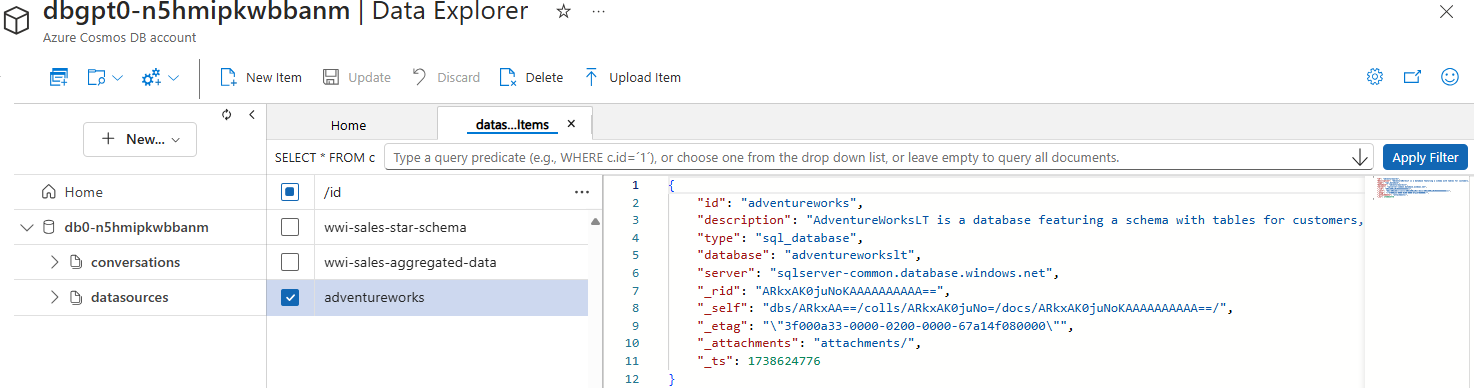This screenshot has width=1474, height=388.
Task: Click the db0-n5hmipkwbbanm database name
Action: click(136, 227)
